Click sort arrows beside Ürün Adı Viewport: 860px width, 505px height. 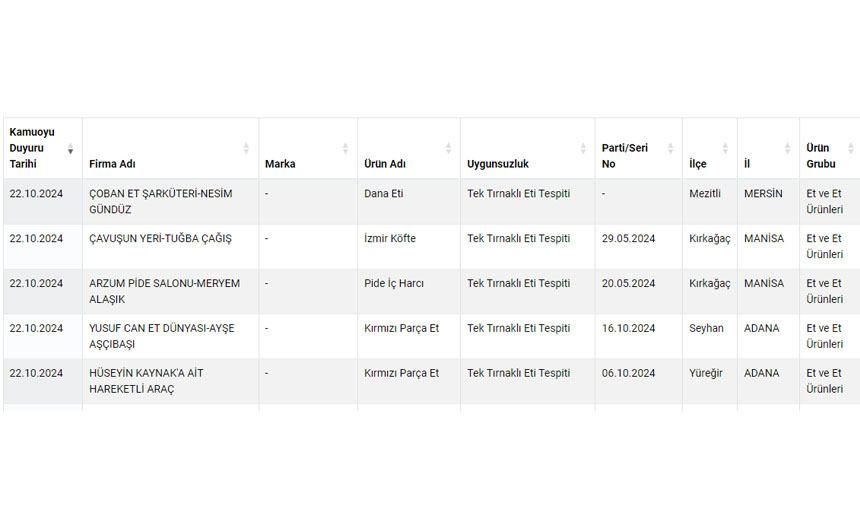(448, 149)
